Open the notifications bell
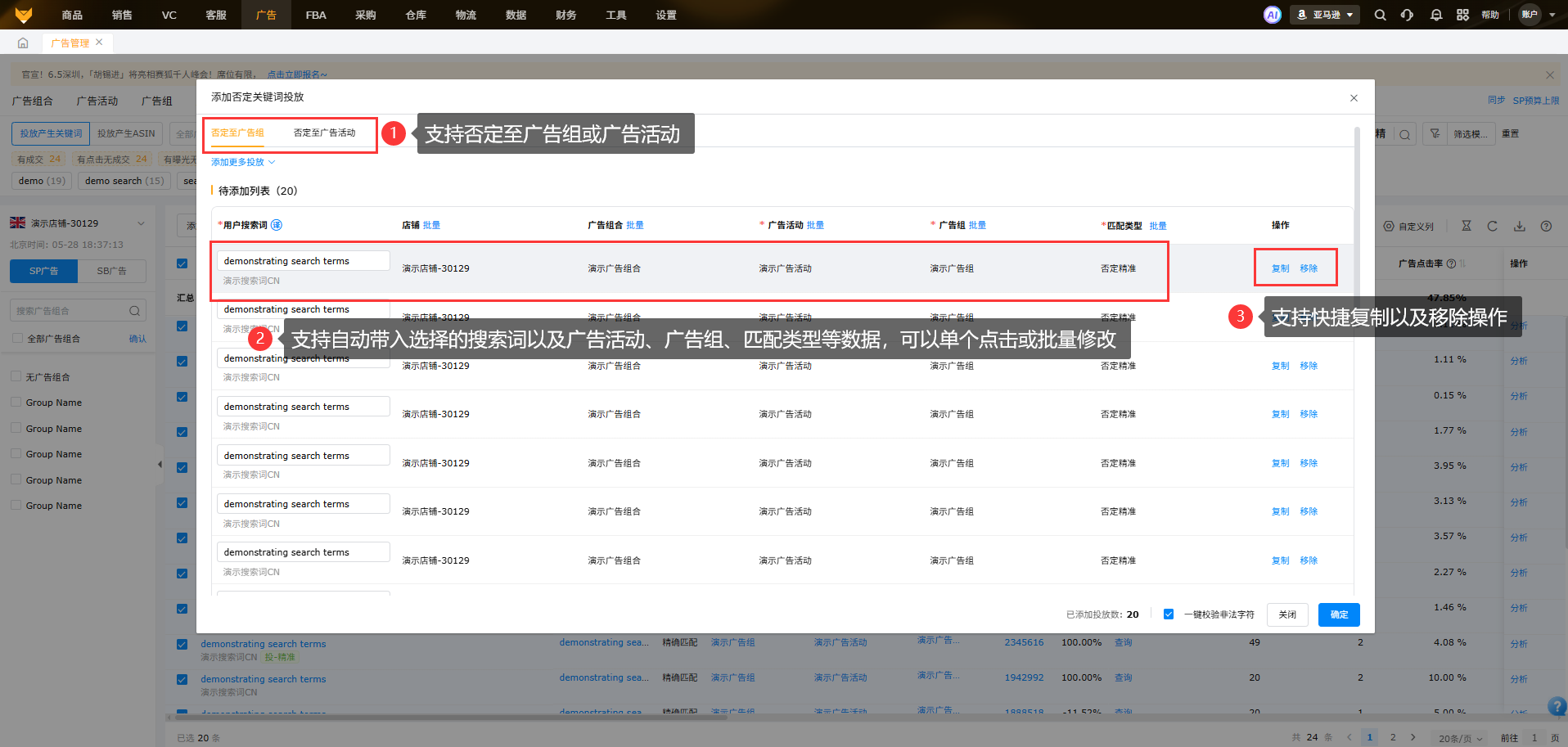 [1435, 15]
